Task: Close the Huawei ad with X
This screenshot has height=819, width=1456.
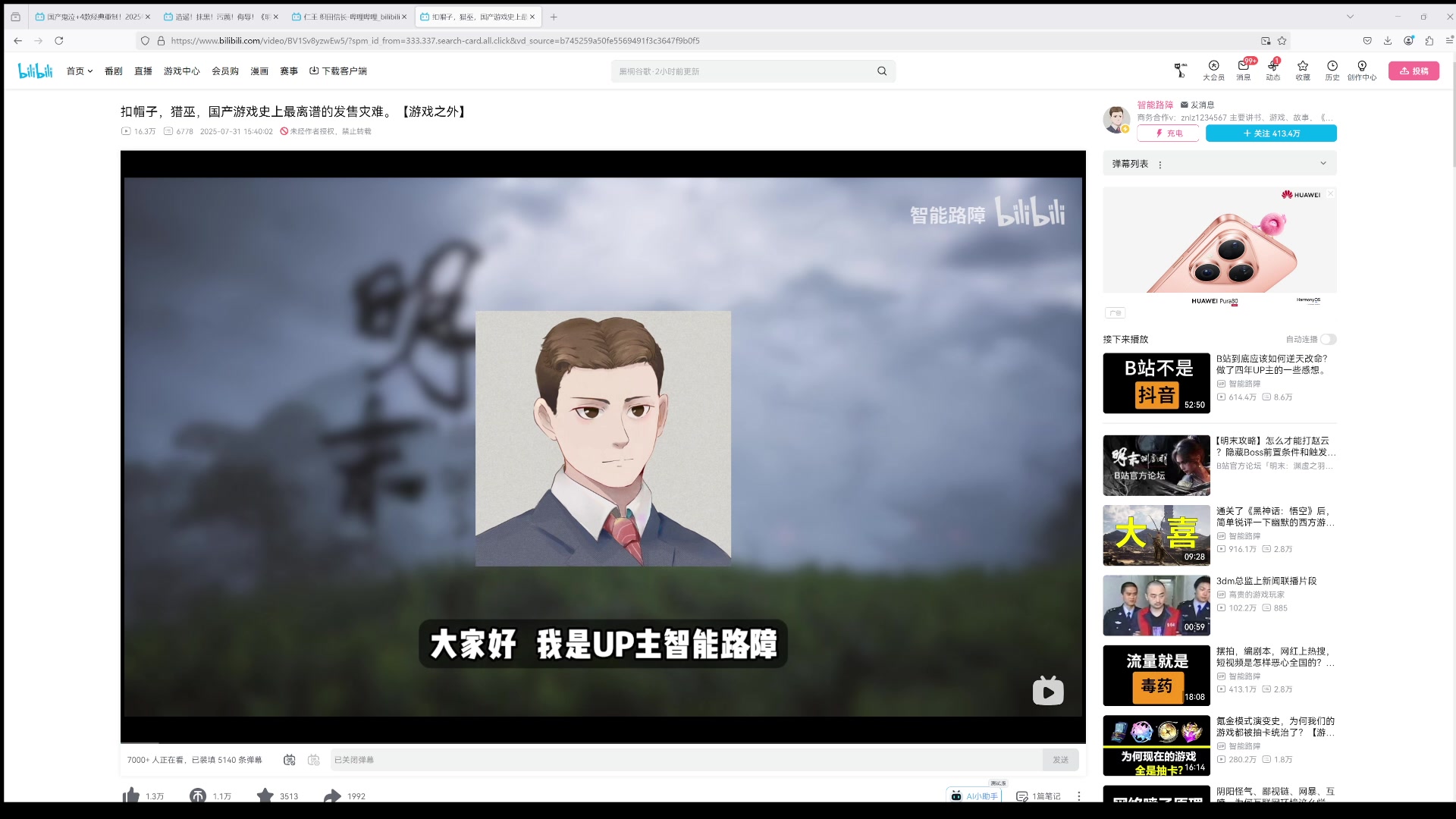Action: [x=1330, y=193]
